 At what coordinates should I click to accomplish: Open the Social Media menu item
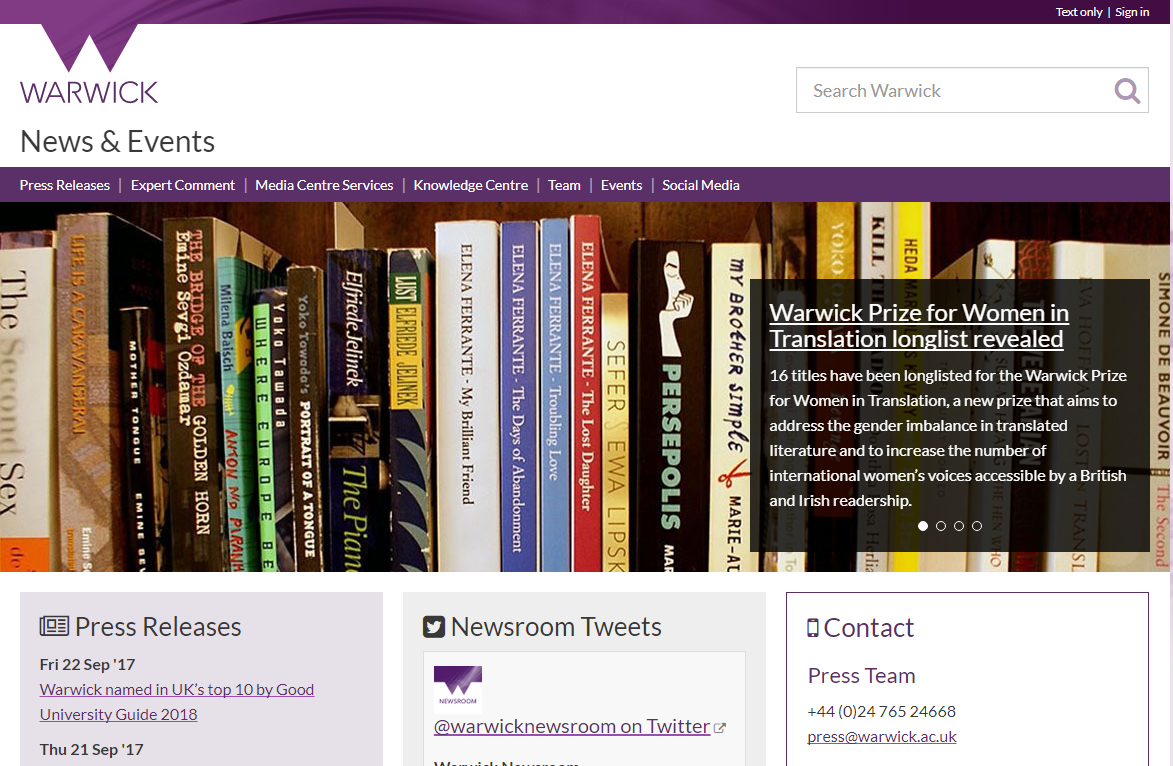(701, 185)
